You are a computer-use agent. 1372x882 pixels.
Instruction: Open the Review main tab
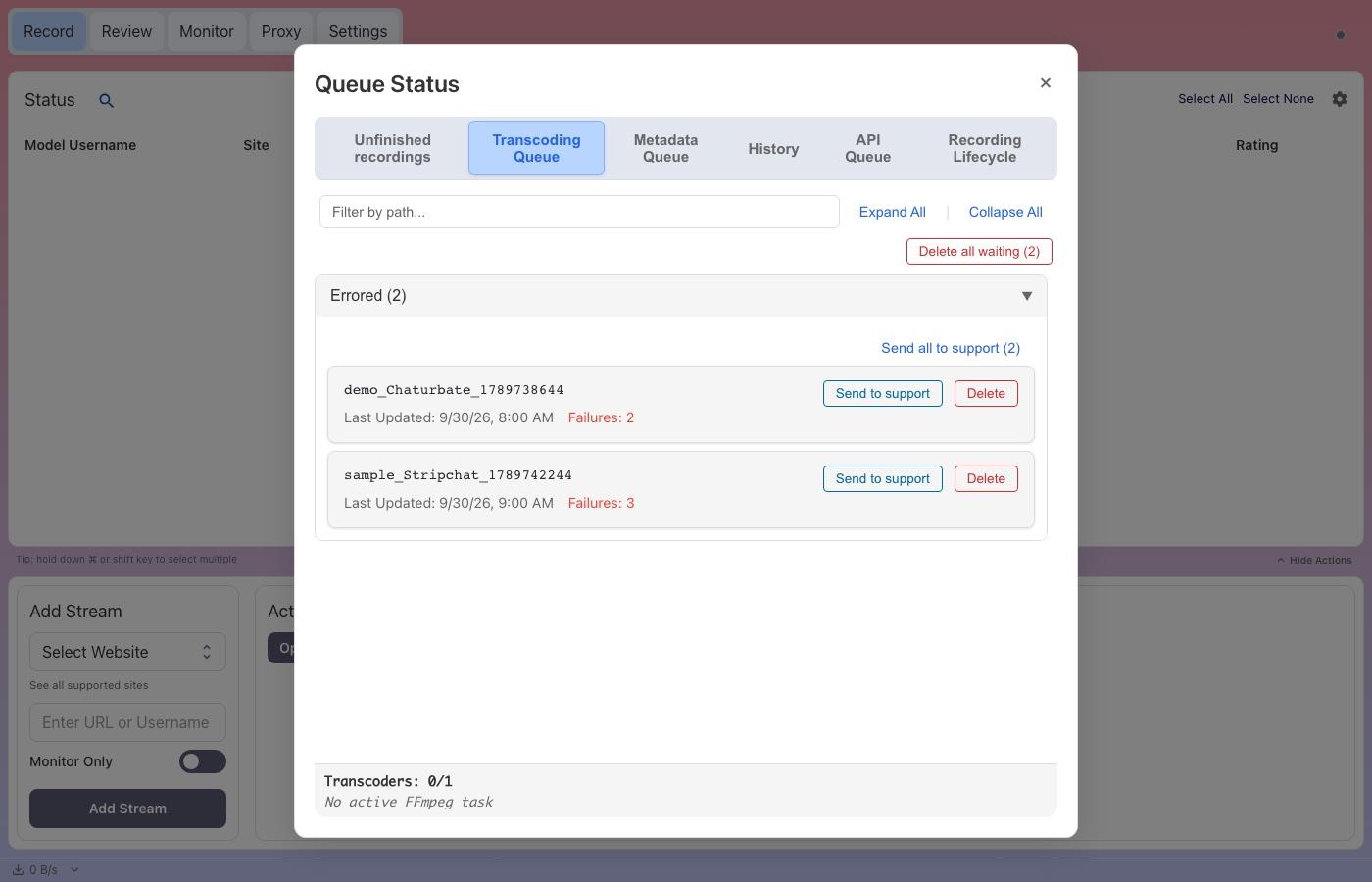tap(126, 31)
